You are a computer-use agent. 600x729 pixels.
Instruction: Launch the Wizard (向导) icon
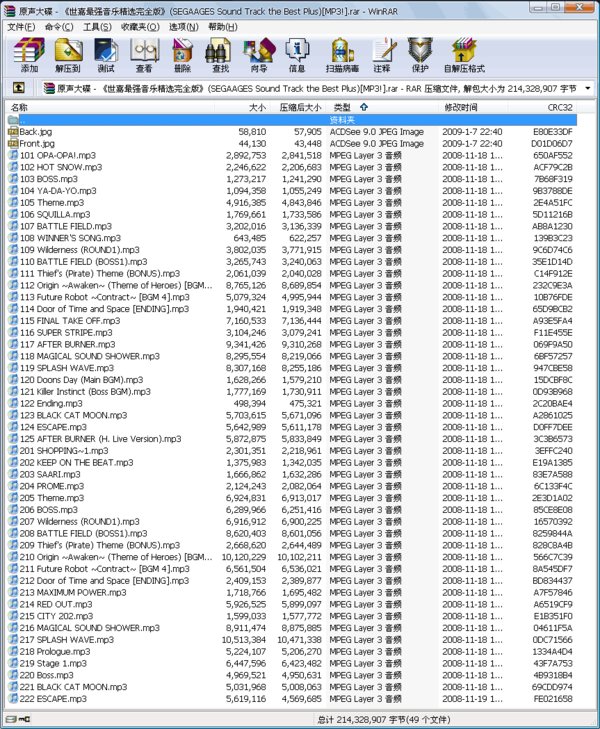258,55
